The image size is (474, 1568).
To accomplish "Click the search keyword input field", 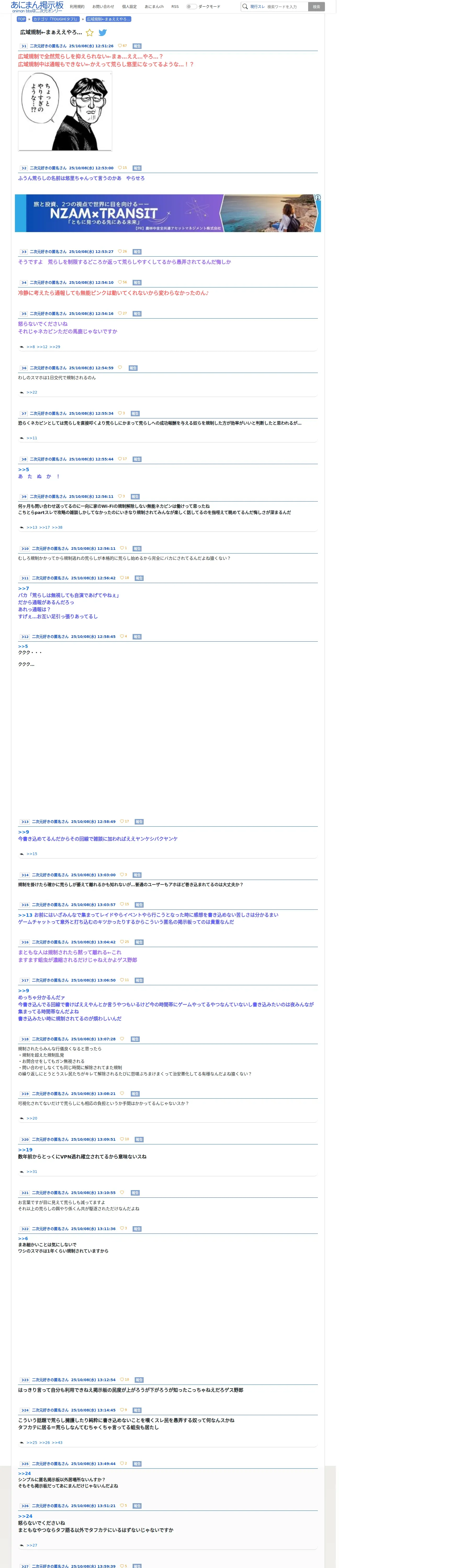I will point(286,7).
